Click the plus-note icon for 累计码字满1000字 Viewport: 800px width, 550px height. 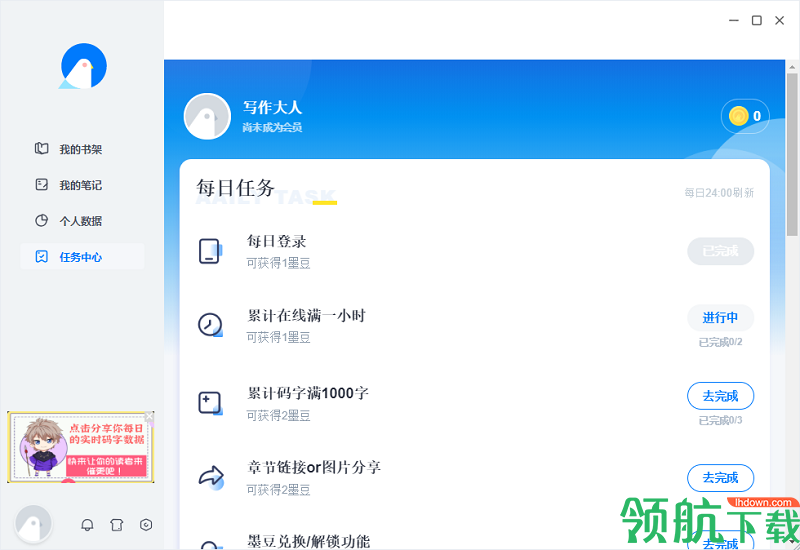[x=210, y=403]
